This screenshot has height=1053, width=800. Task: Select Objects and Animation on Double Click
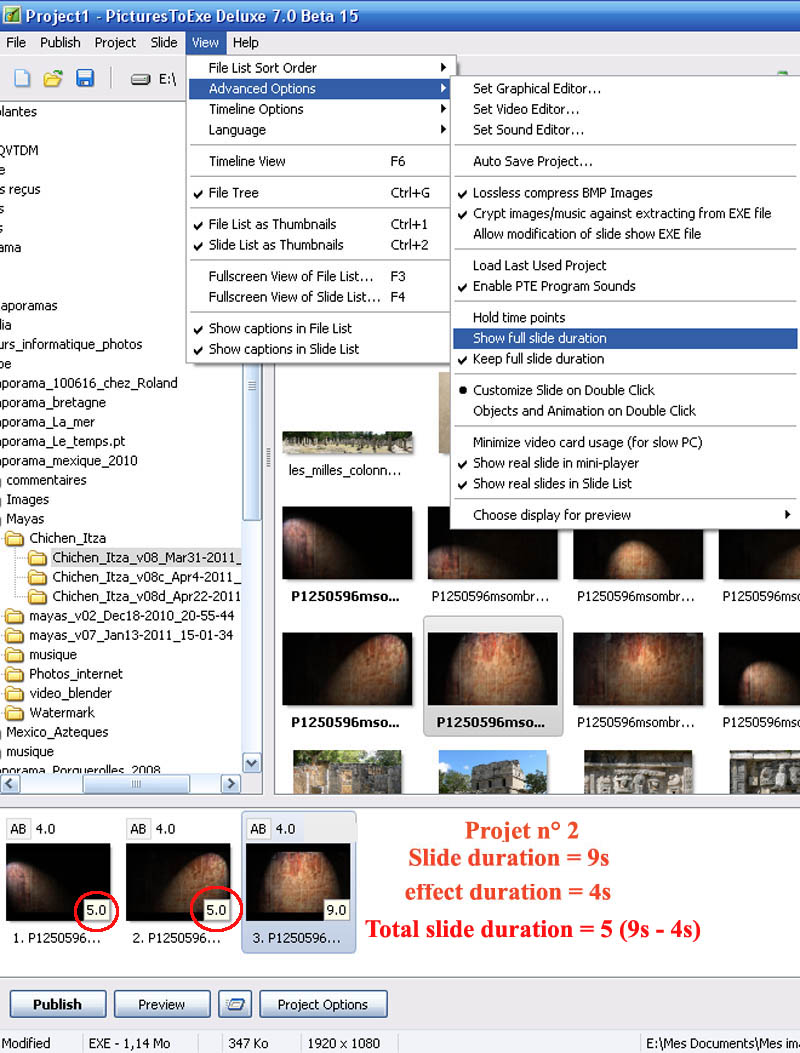584,411
